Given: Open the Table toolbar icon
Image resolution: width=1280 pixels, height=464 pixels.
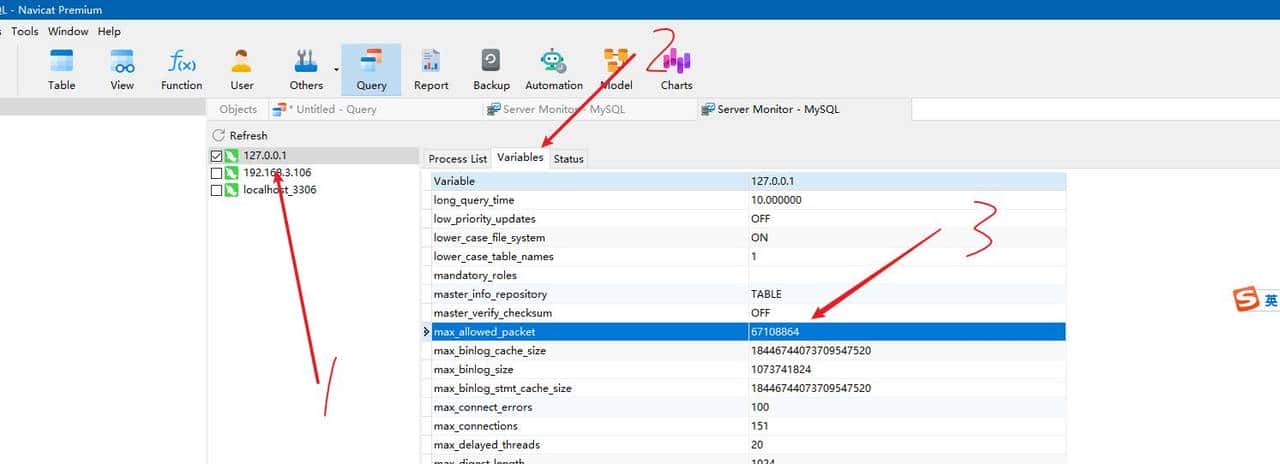Looking at the screenshot, I should [62, 69].
